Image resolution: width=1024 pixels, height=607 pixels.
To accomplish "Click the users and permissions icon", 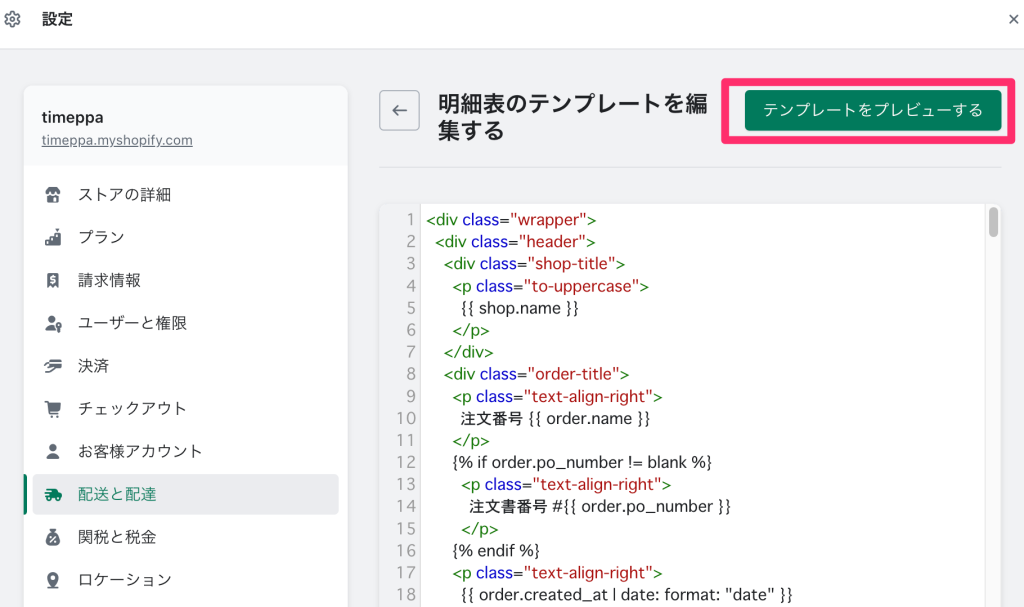I will 54,324.
